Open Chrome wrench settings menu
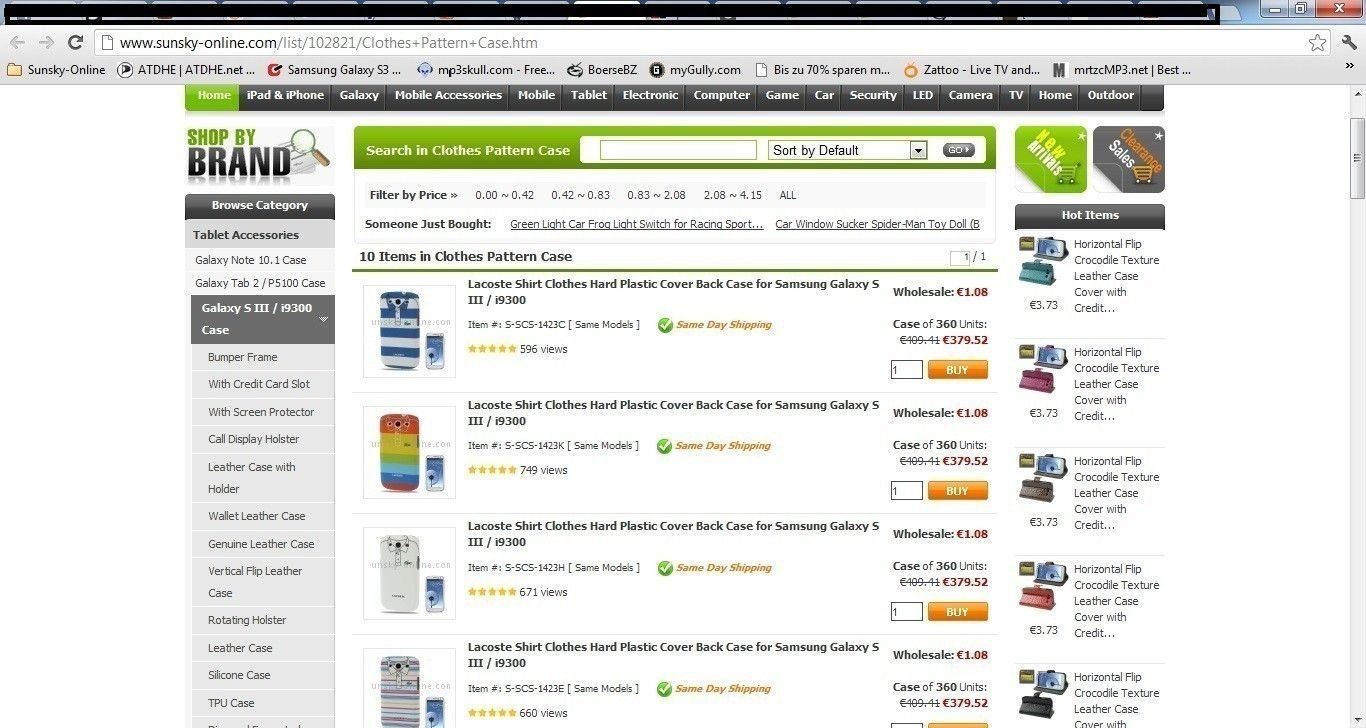Viewport: 1366px width, 728px height. click(1349, 42)
